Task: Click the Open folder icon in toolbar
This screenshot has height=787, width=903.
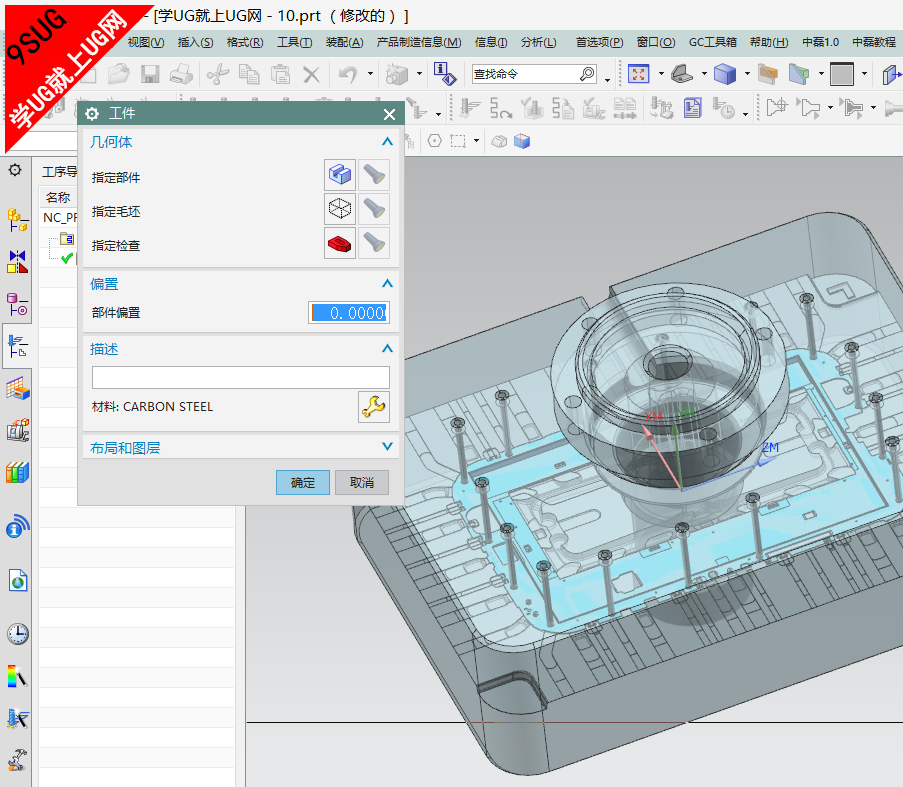Action: 119,74
